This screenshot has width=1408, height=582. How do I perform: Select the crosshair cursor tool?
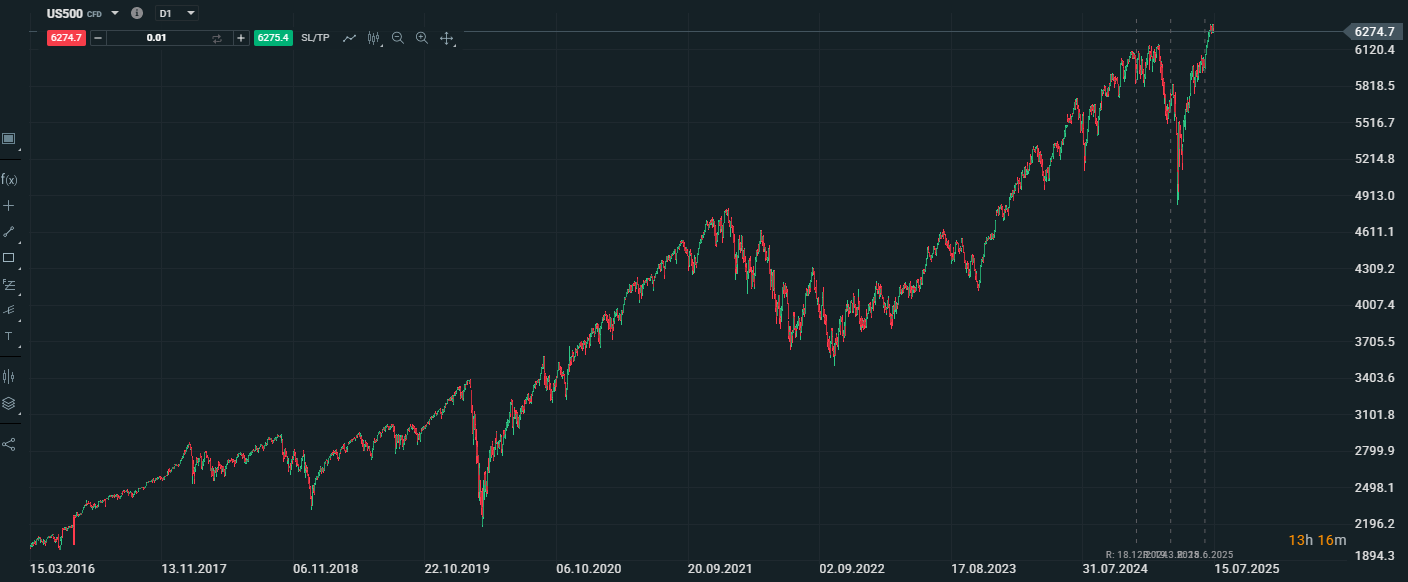click(x=9, y=205)
